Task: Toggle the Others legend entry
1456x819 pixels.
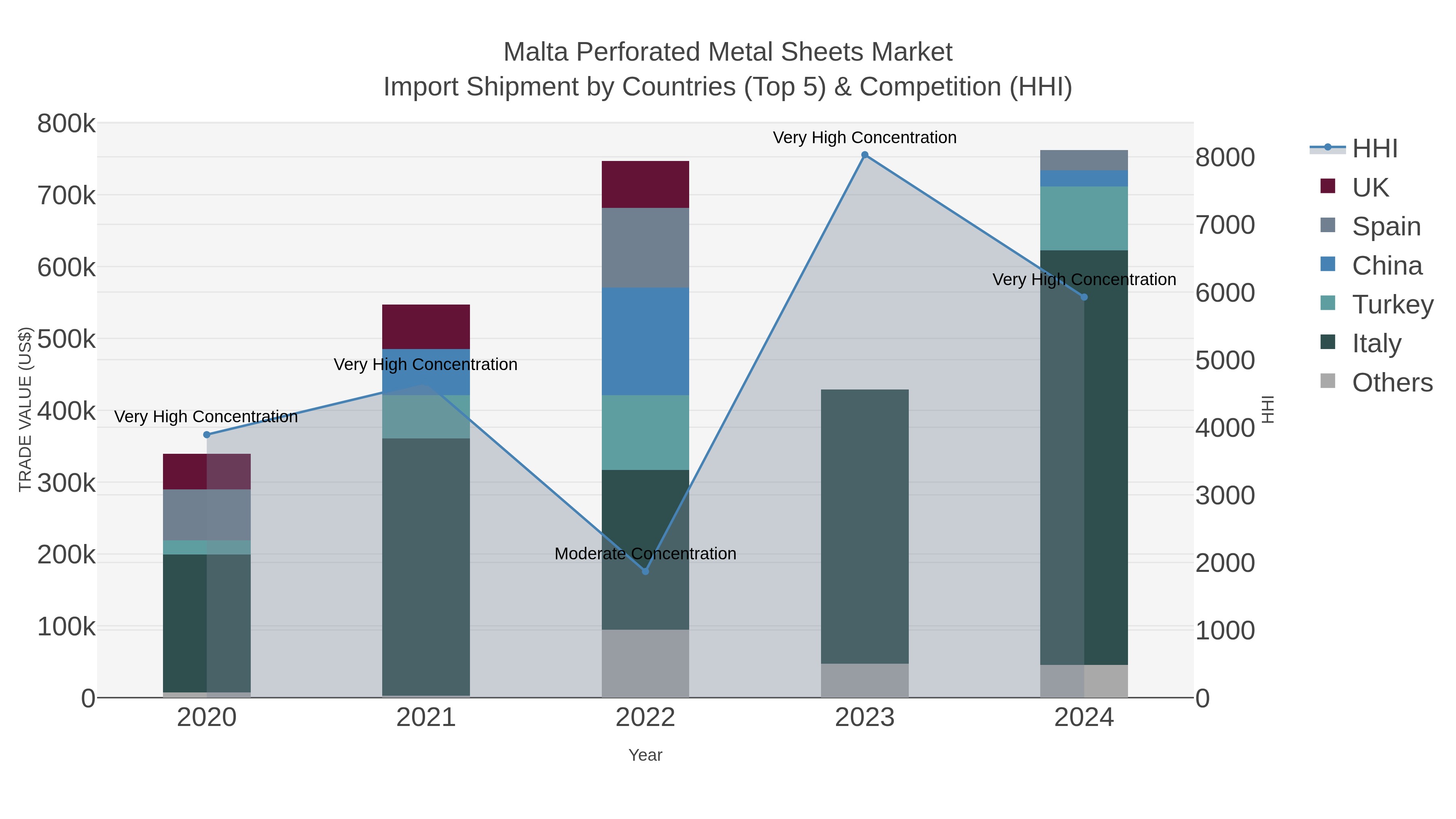Action: coord(1376,382)
